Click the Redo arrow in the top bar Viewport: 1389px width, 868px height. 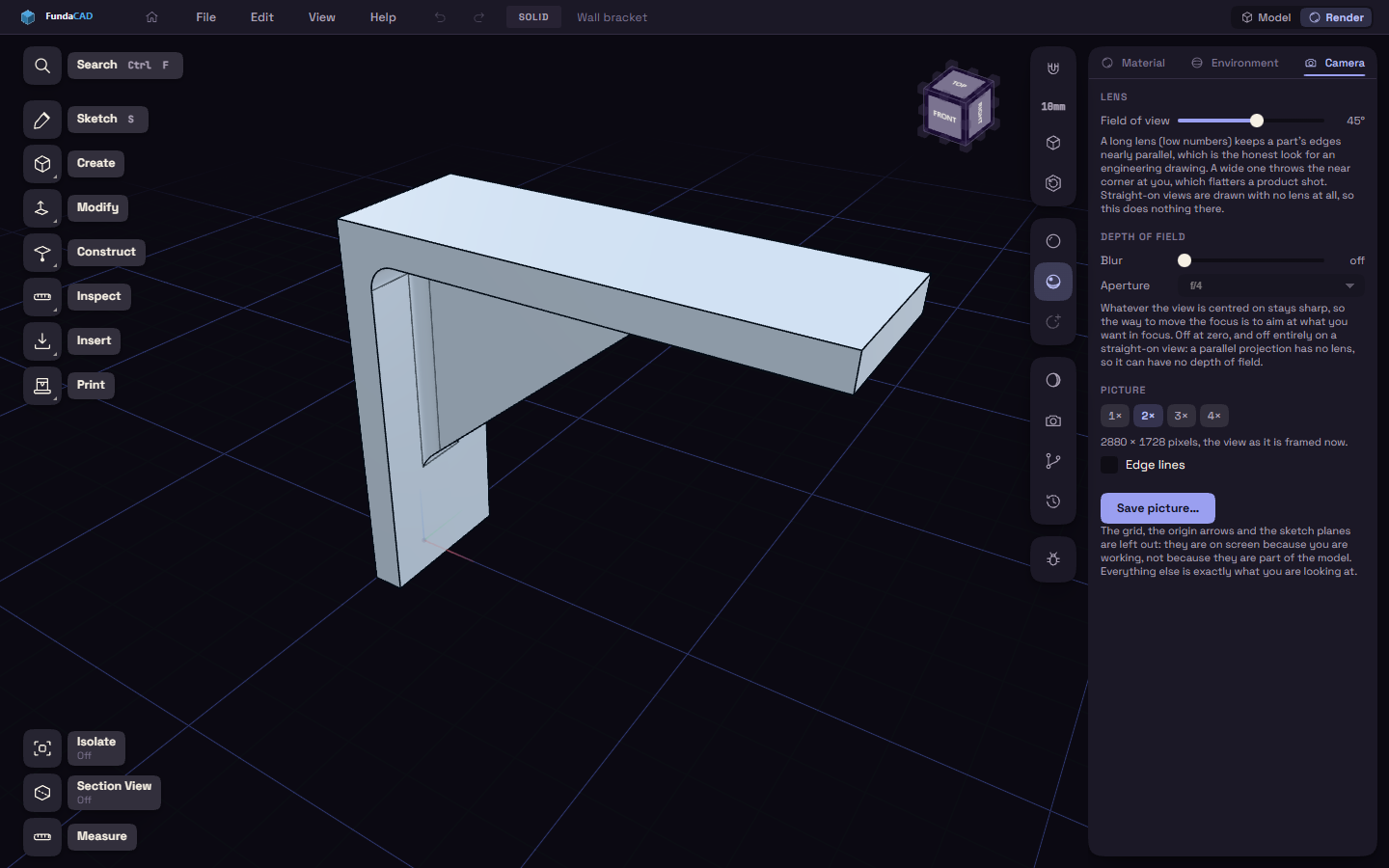pos(478,17)
